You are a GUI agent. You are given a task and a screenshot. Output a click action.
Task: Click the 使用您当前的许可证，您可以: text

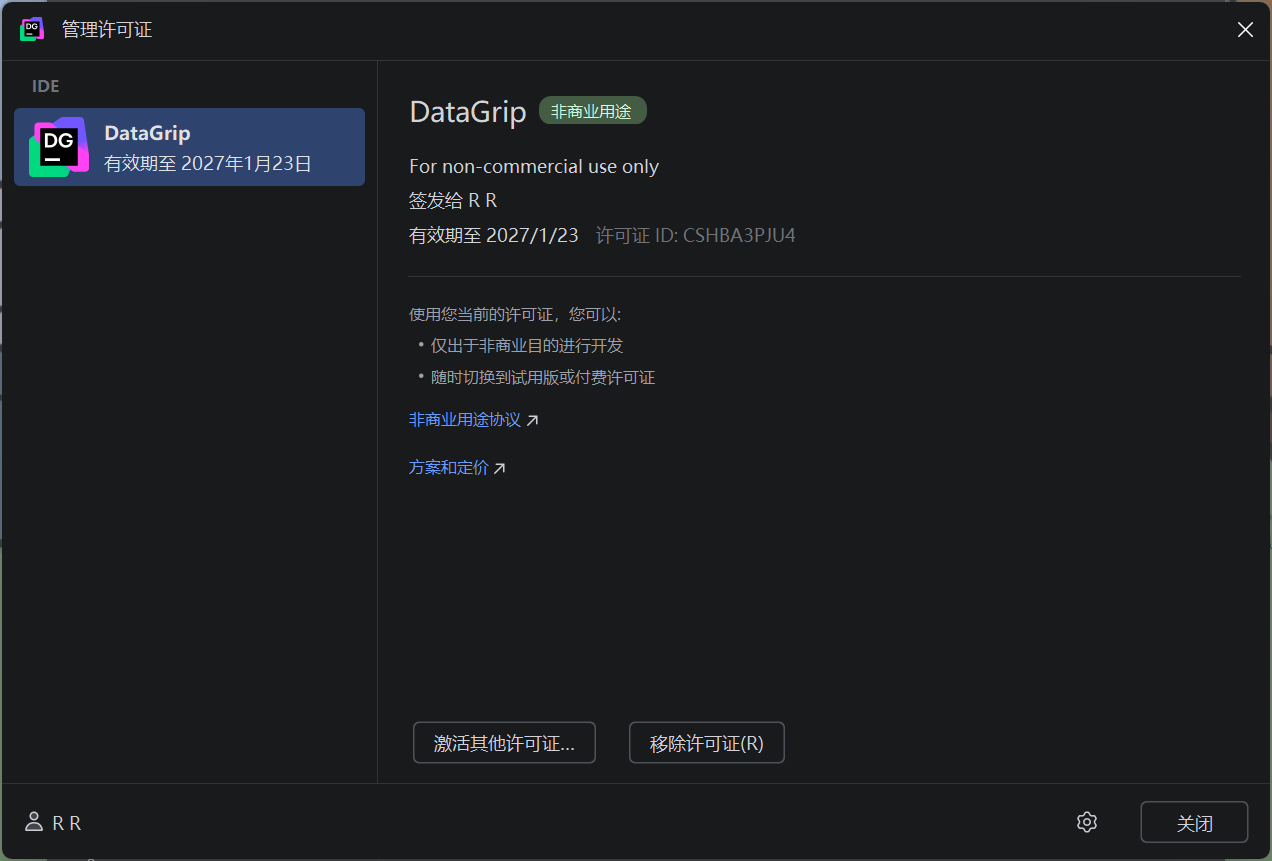515,315
